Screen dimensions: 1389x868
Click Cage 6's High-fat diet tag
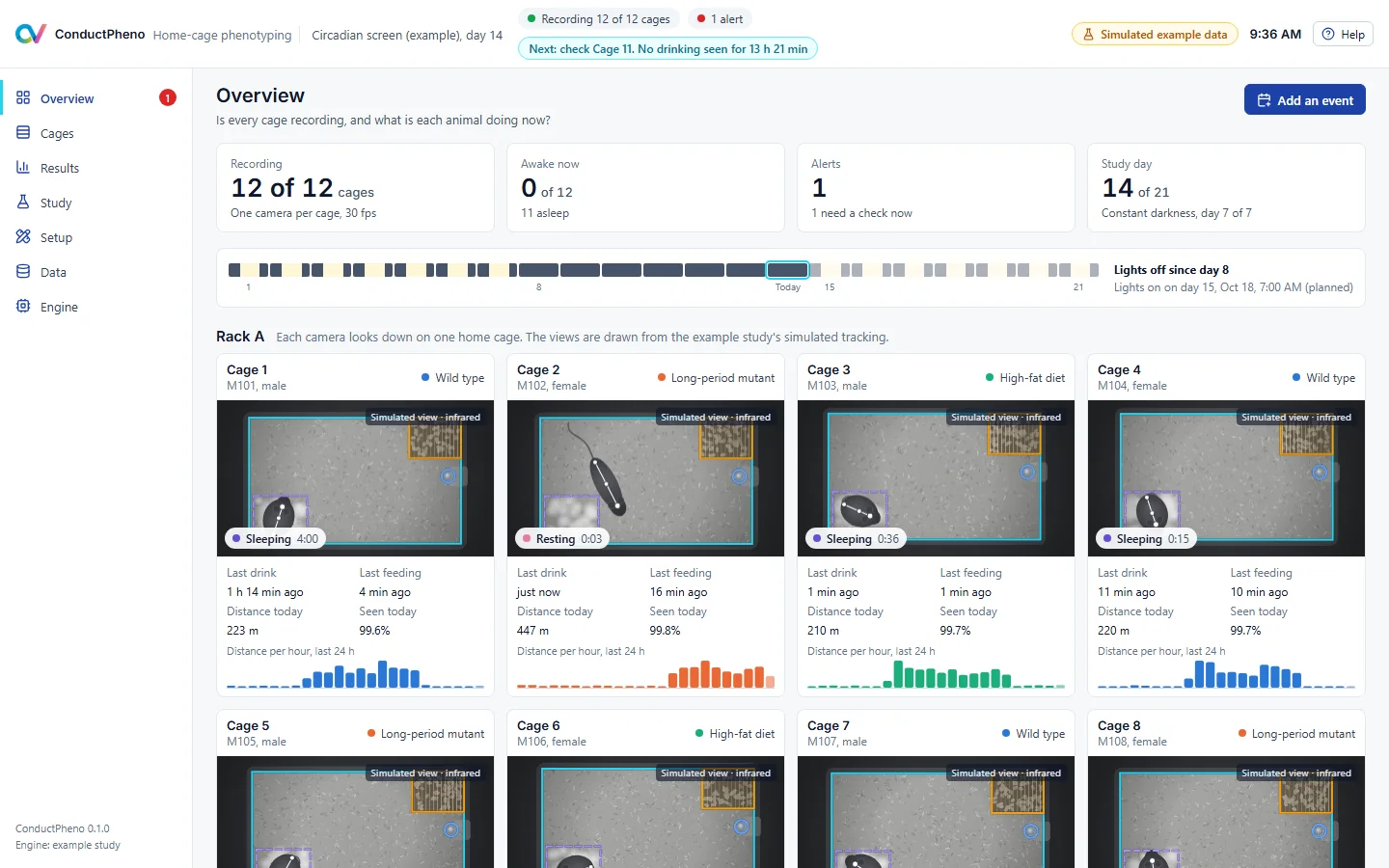pyautogui.click(x=735, y=734)
